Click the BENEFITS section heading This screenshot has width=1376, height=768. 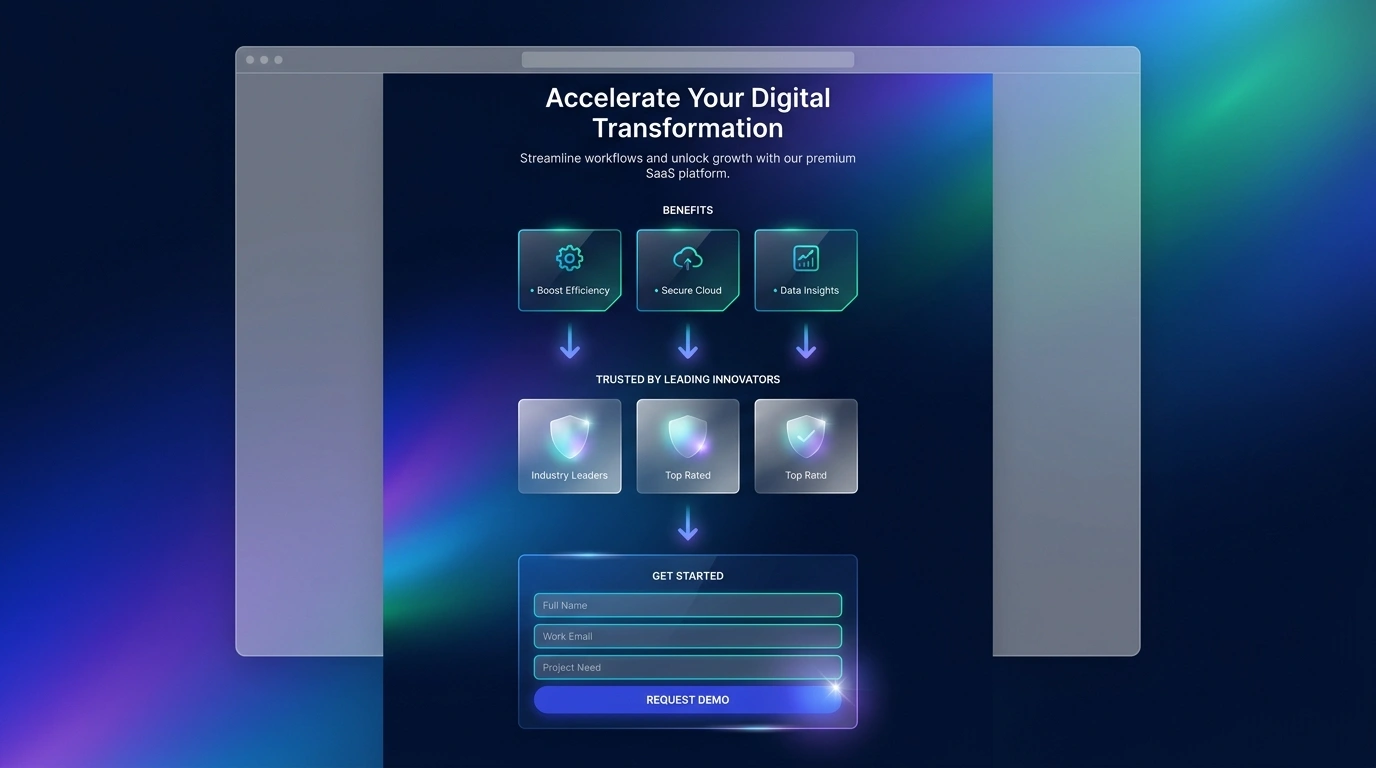(688, 210)
